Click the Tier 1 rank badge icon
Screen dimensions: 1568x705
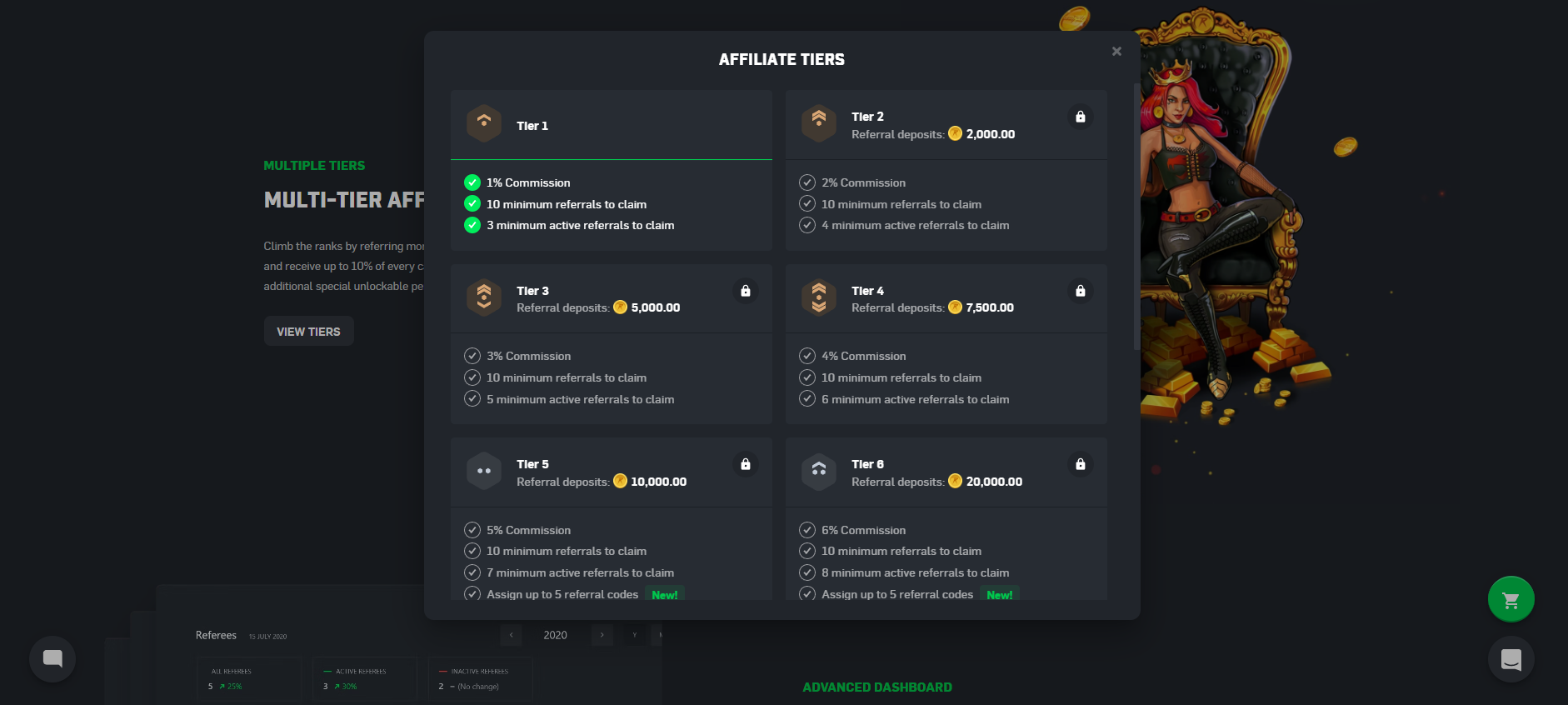483,124
